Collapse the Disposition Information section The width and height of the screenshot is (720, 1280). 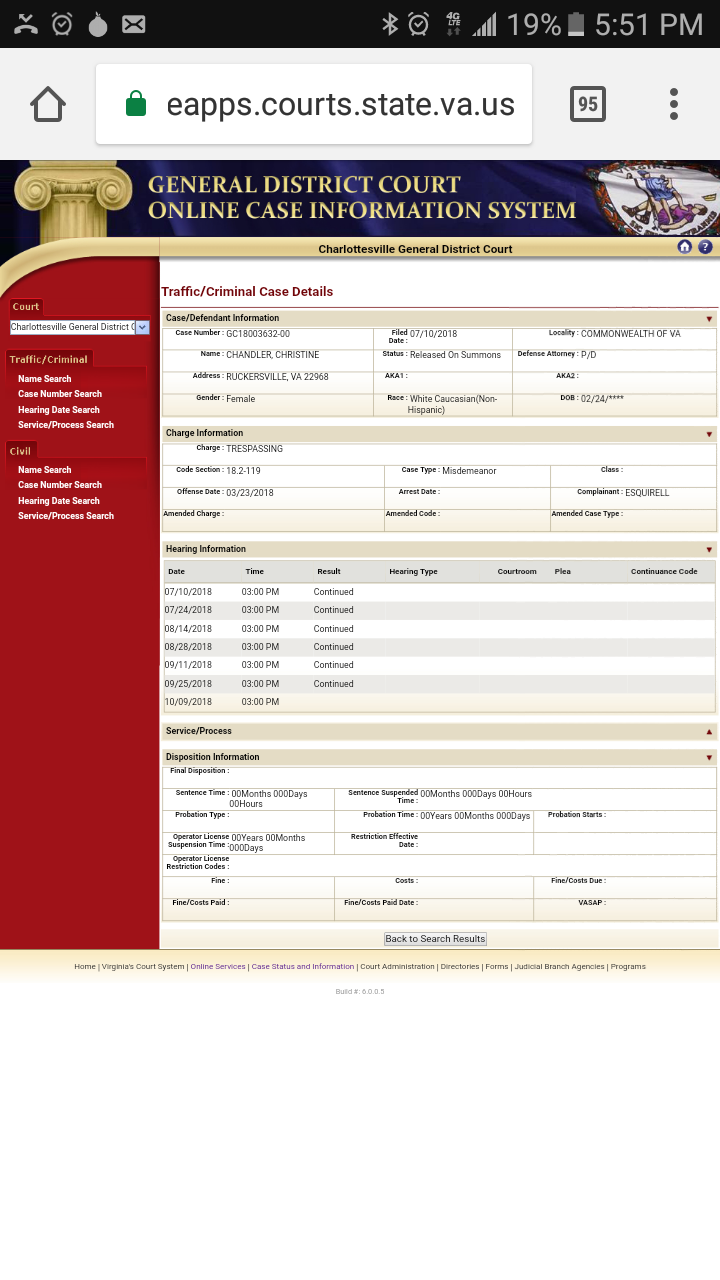[709, 758]
